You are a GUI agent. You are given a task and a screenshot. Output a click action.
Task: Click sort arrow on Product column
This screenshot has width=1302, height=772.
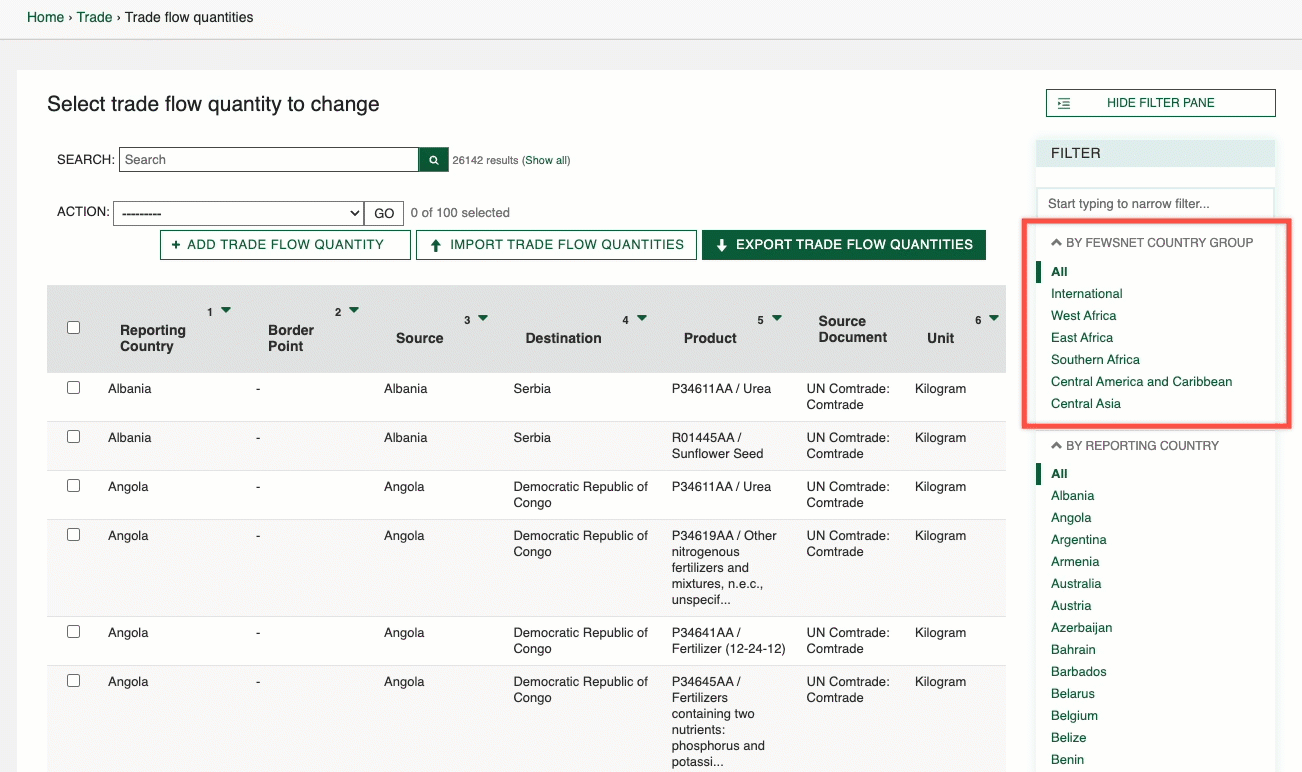coord(777,319)
